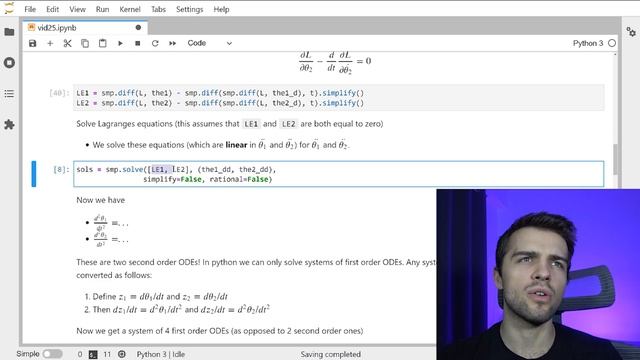Insert a cell below with plus icon
The image size is (640, 360).
tap(50, 43)
